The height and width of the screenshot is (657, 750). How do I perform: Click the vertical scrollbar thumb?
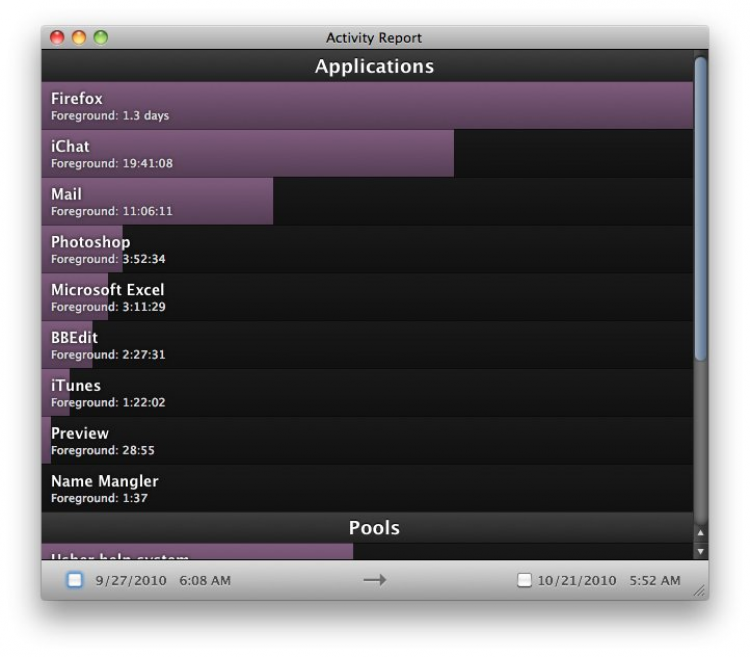[701, 208]
